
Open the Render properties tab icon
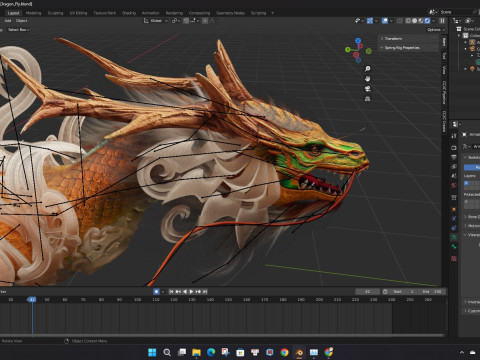pos(454,147)
